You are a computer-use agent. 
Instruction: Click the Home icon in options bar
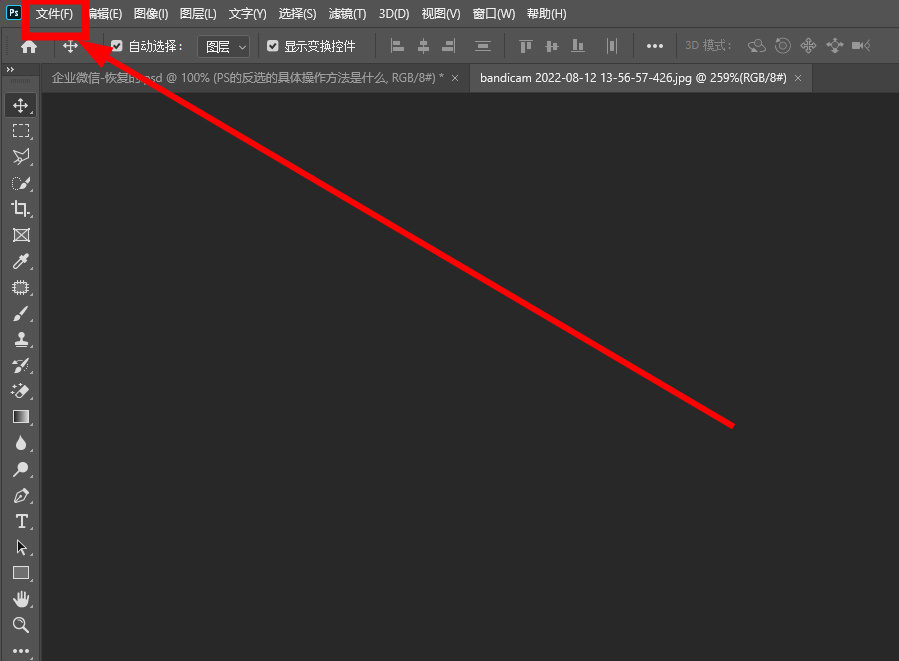(x=29, y=46)
